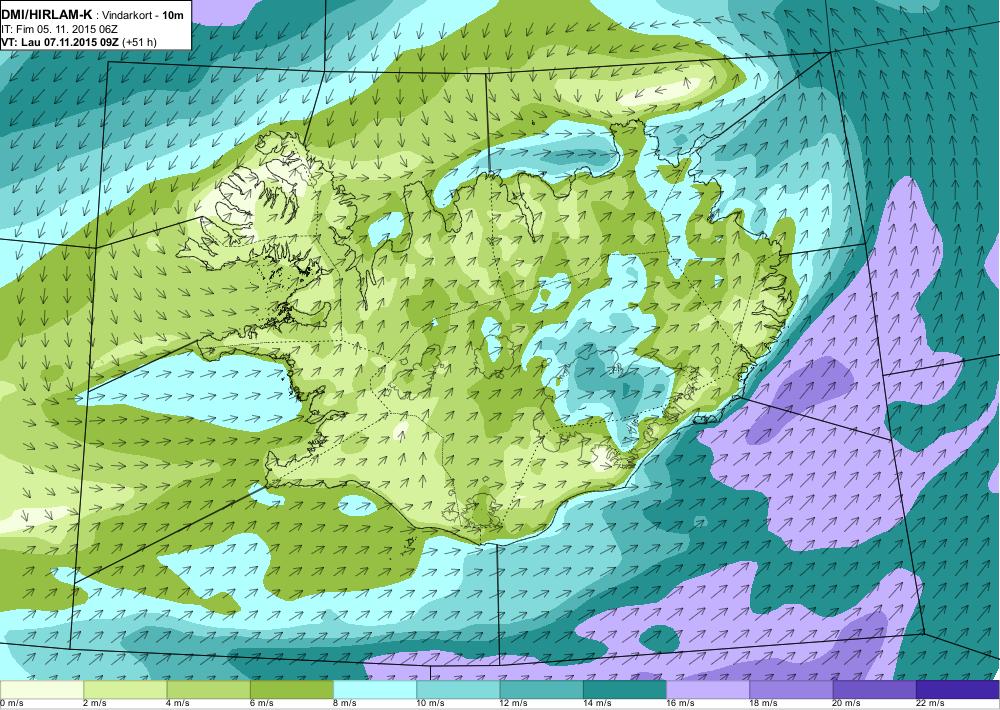Image resolution: width=1000 pixels, height=710 pixels.
Task: Select the '6 m/s' legend label
Action: point(261,703)
